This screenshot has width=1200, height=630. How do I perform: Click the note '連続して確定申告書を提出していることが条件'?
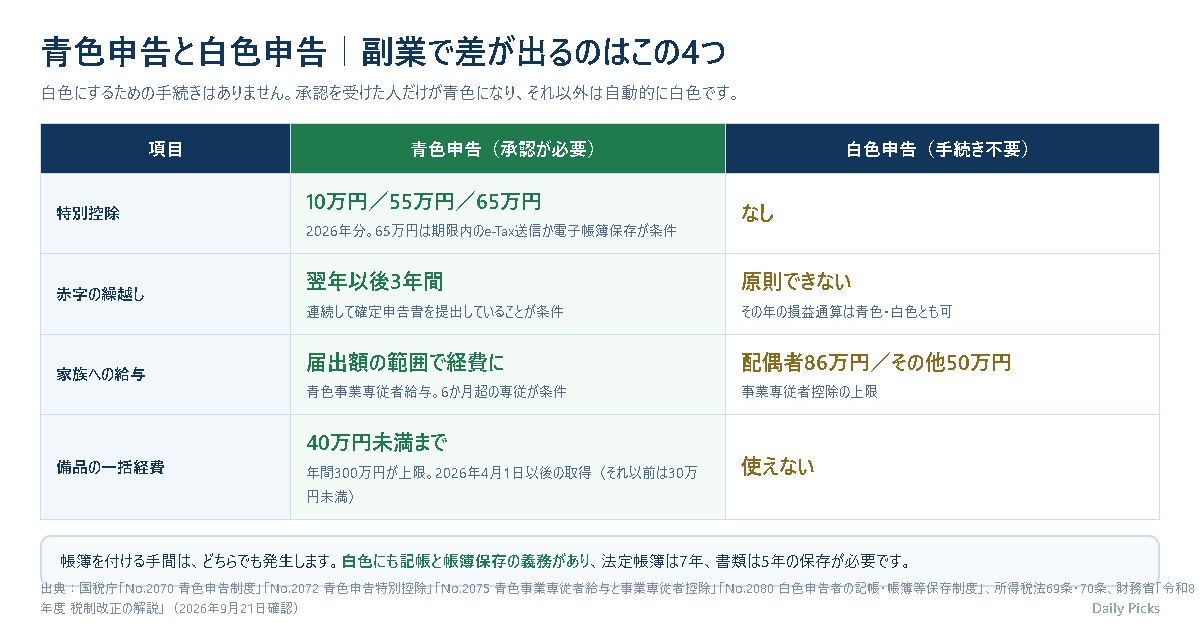pos(435,312)
